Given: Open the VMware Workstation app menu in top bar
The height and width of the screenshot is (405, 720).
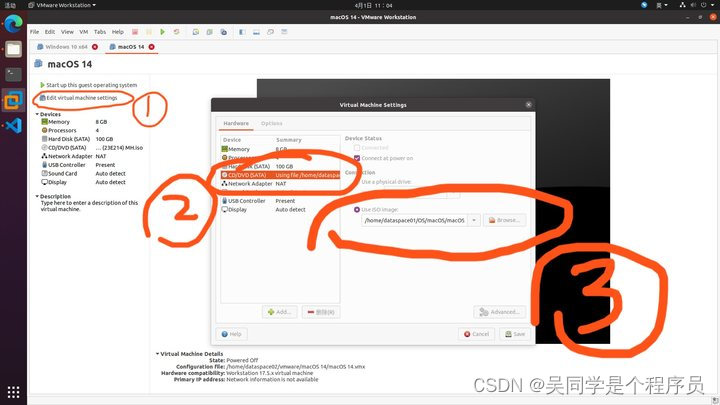Looking at the screenshot, I should point(62,5).
